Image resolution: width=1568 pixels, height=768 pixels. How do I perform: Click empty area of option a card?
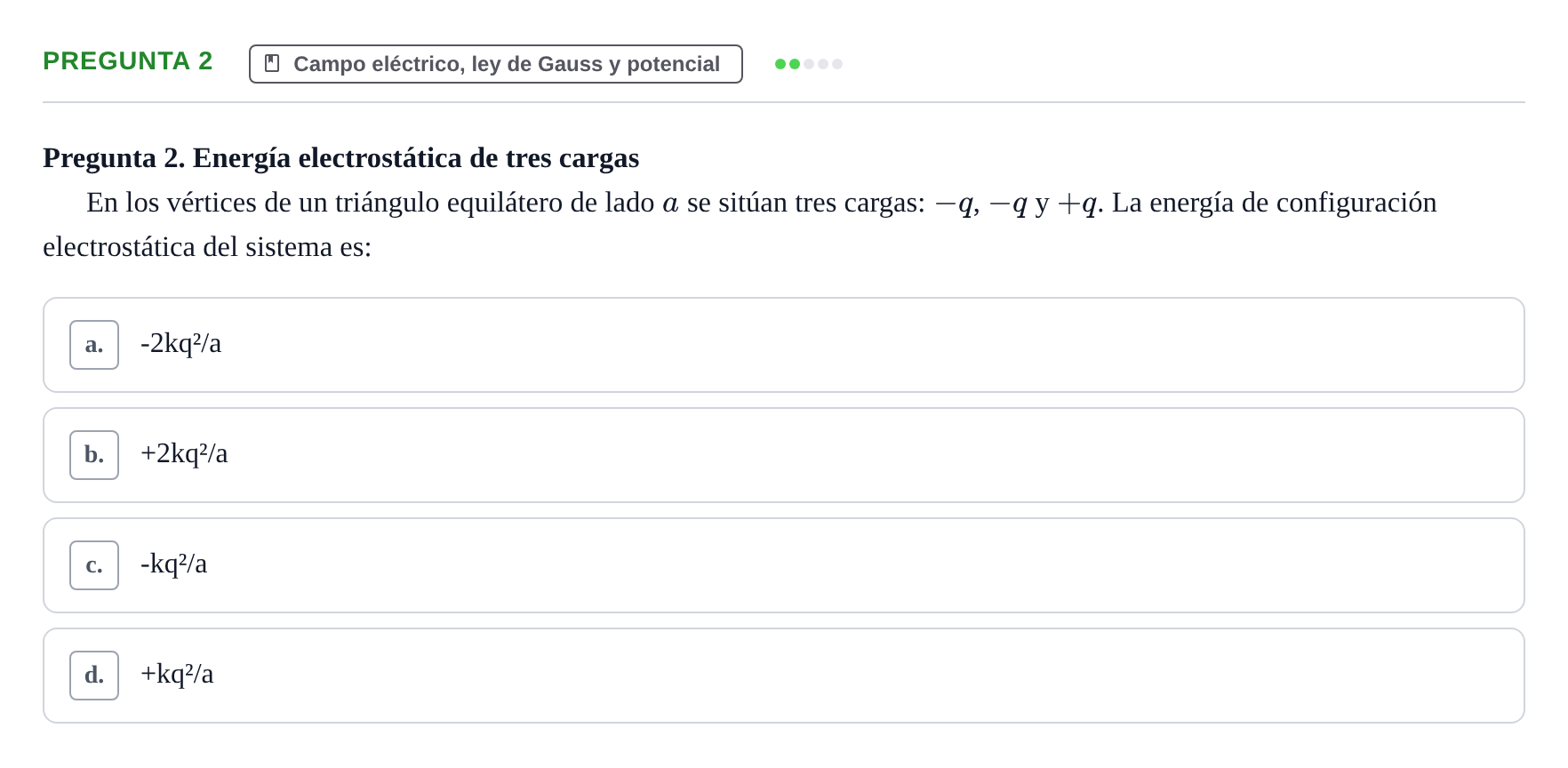(871, 345)
